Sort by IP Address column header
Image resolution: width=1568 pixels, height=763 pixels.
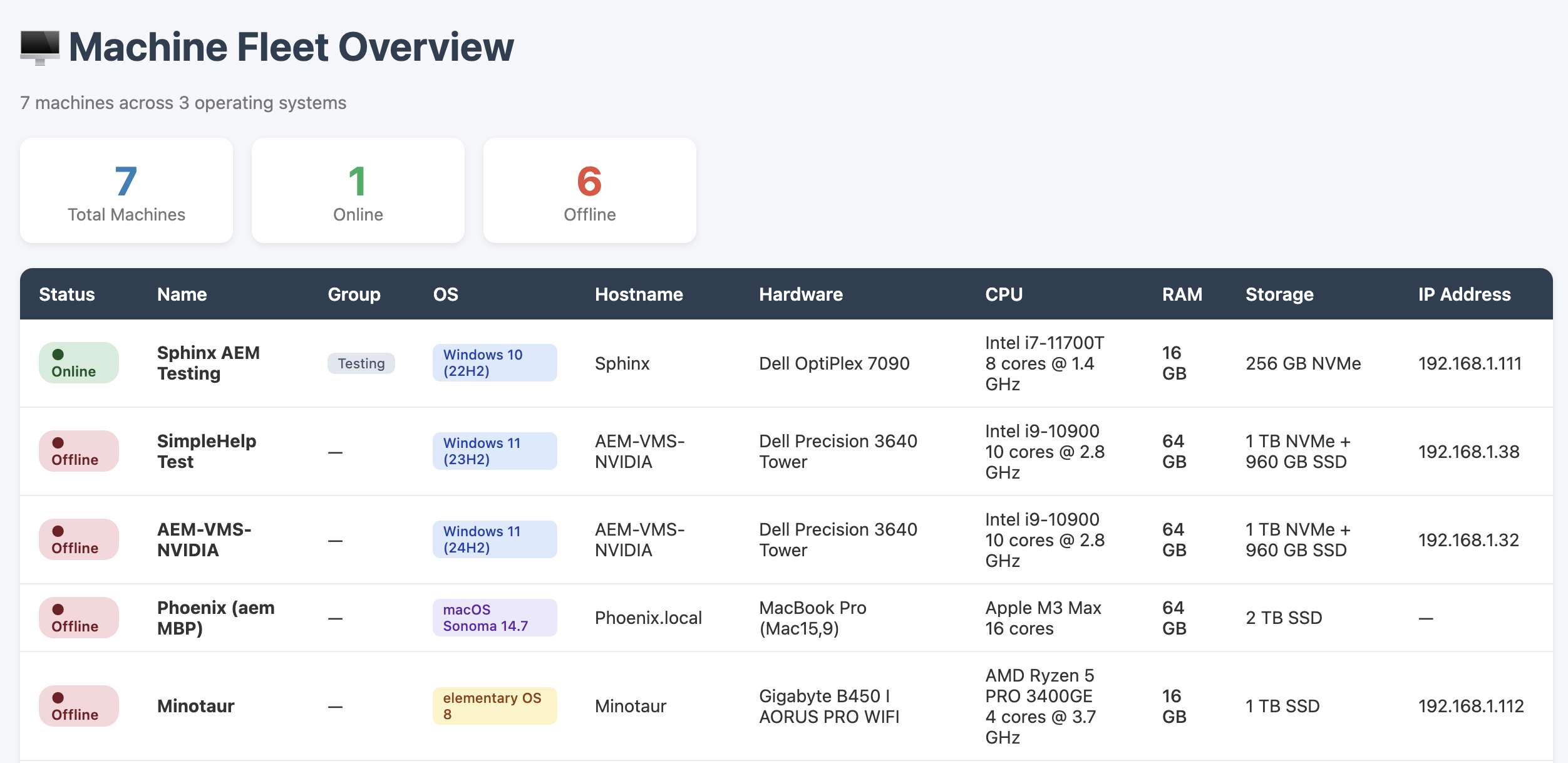[1464, 294]
